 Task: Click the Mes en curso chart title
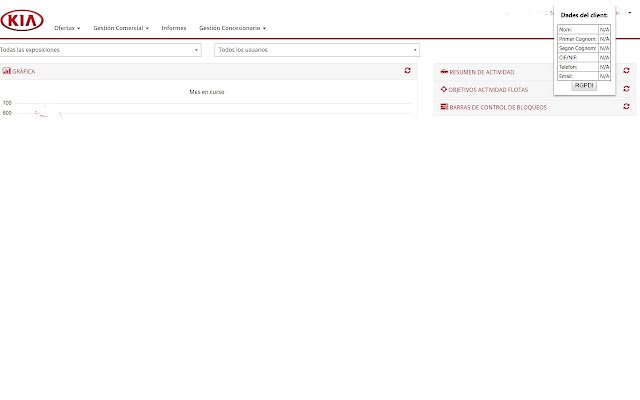click(207, 92)
